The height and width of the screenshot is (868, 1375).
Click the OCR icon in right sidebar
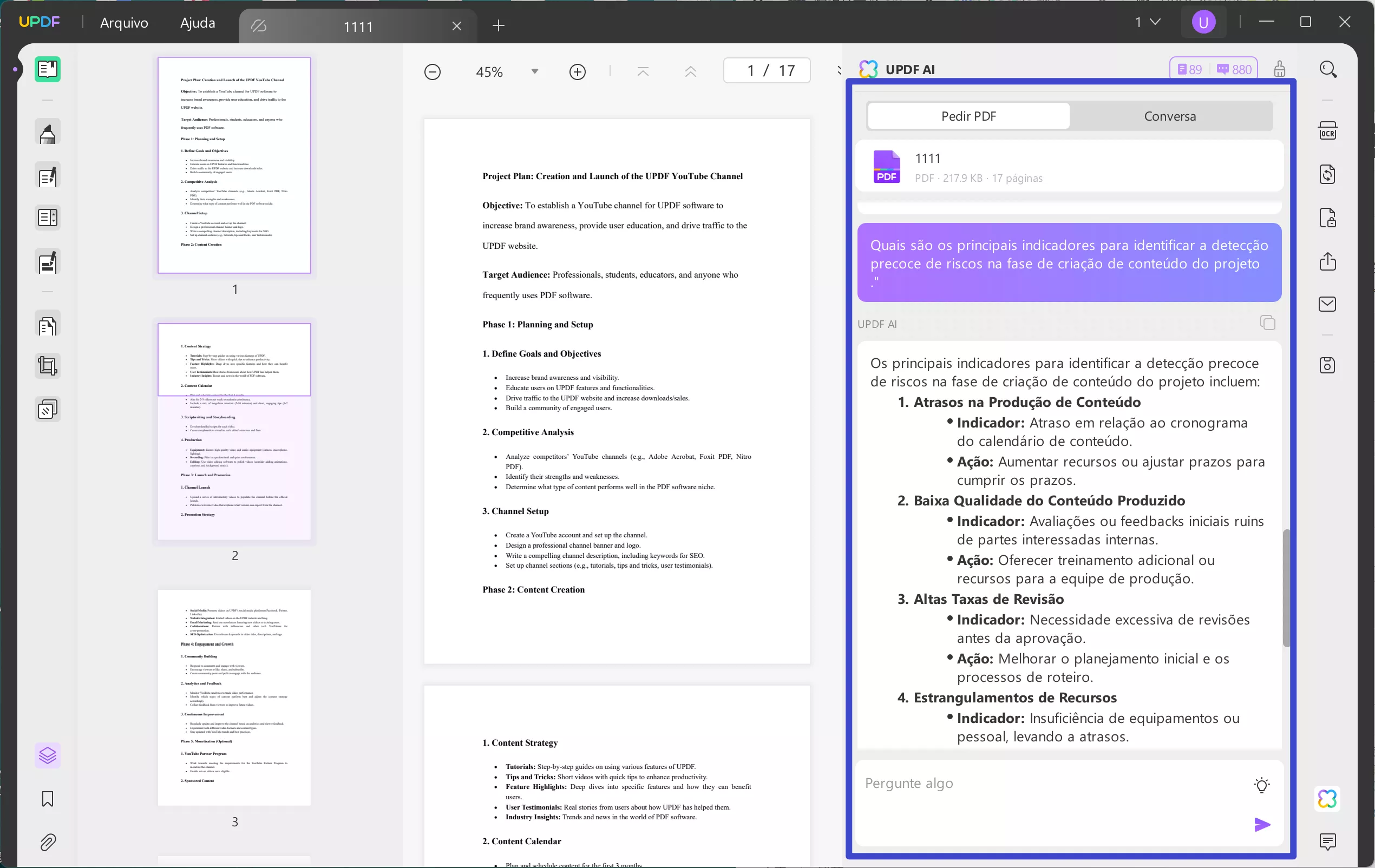pos(1327,130)
